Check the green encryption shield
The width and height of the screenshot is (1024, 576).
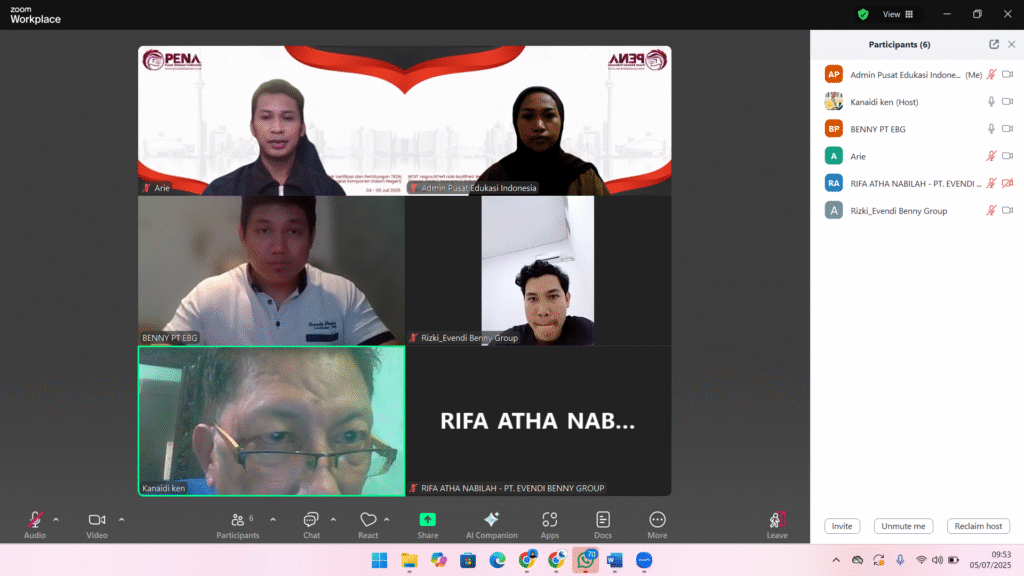coord(863,14)
